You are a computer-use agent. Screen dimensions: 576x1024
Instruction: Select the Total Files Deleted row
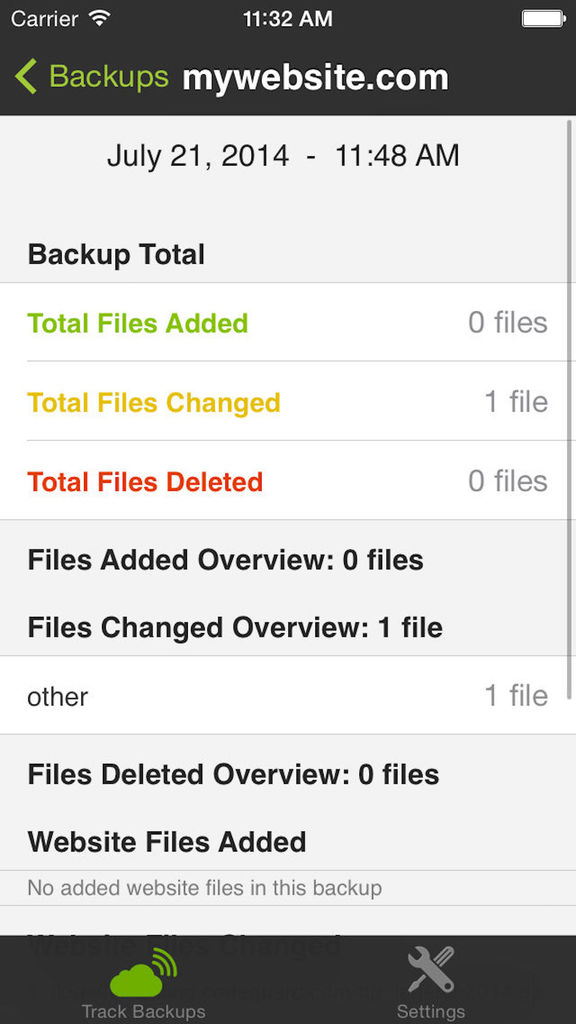pyautogui.click(x=288, y=481)
